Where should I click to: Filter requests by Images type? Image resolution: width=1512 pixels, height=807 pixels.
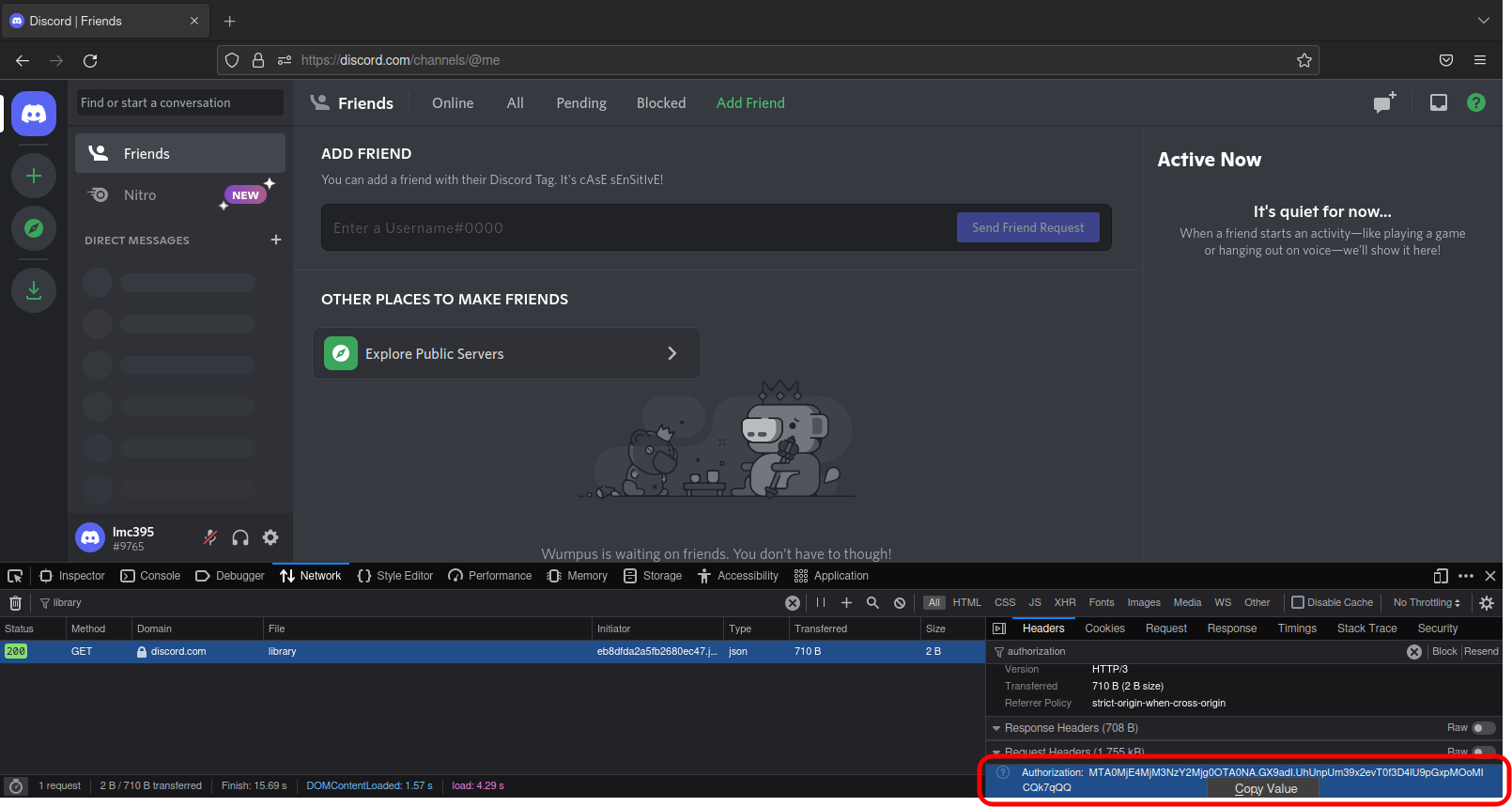(x=1144, y=603)
